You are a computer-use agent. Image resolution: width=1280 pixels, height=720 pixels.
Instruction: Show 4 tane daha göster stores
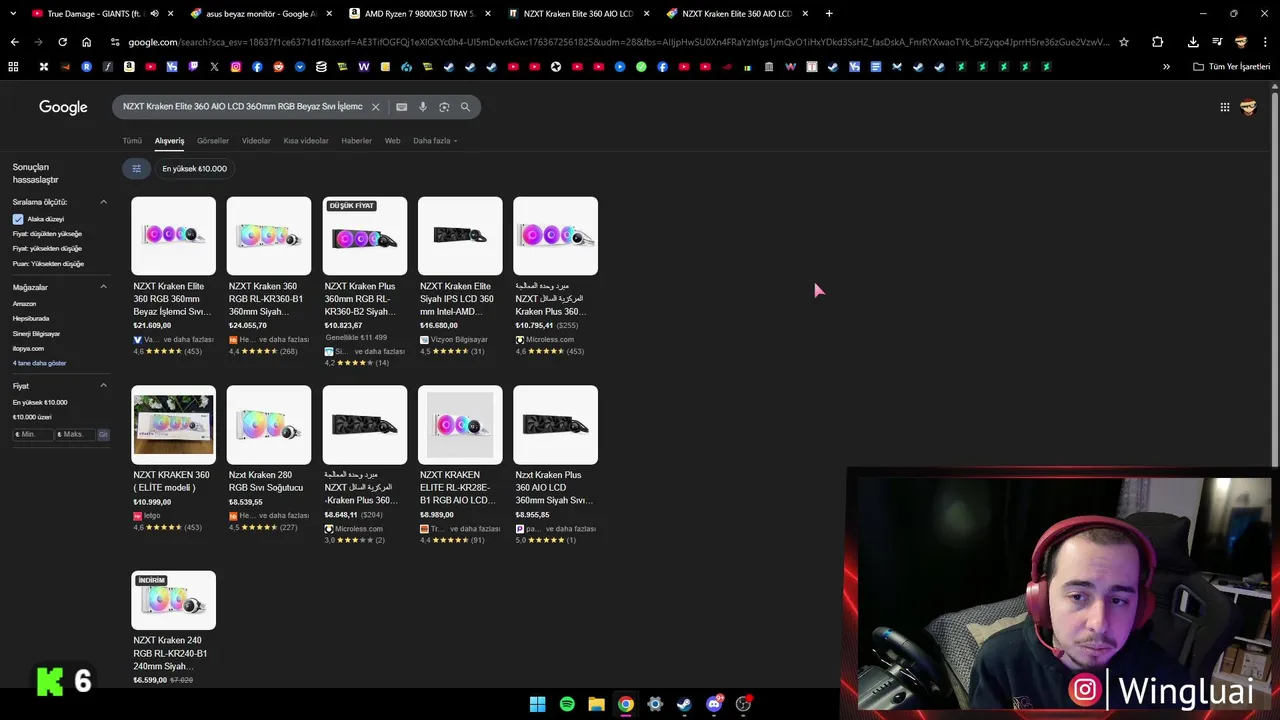tap(39, 363)
